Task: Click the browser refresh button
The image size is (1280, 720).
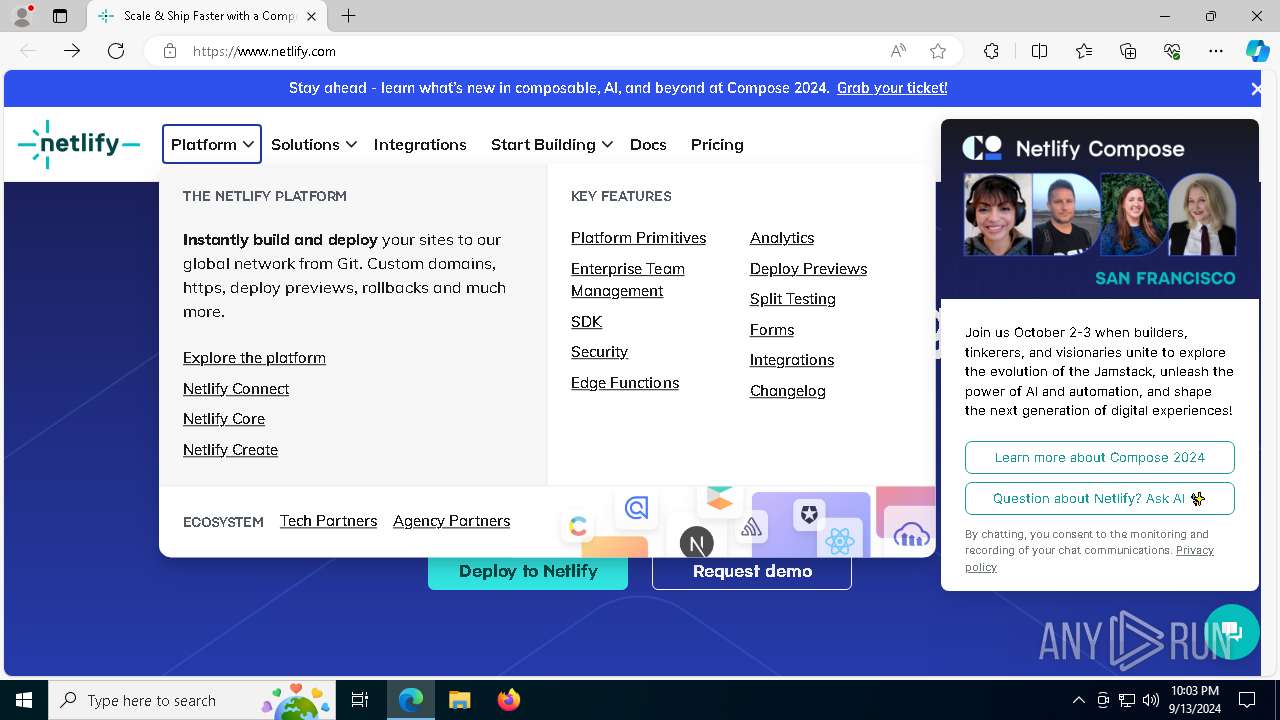Action: click(x=116, y=51)
